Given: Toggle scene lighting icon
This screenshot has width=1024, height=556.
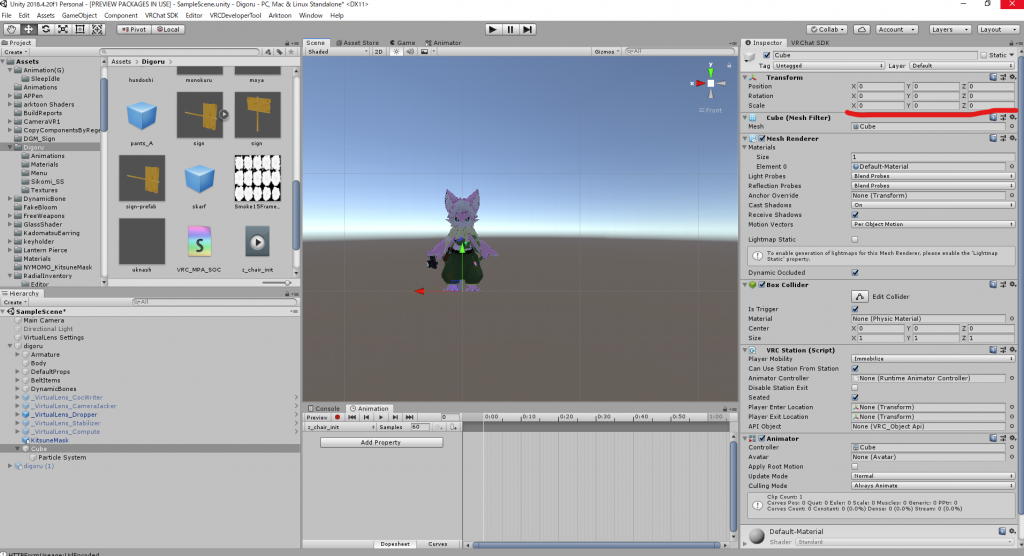Looking at the screenshot, I should pyautogui.click(x=396, y=52).
